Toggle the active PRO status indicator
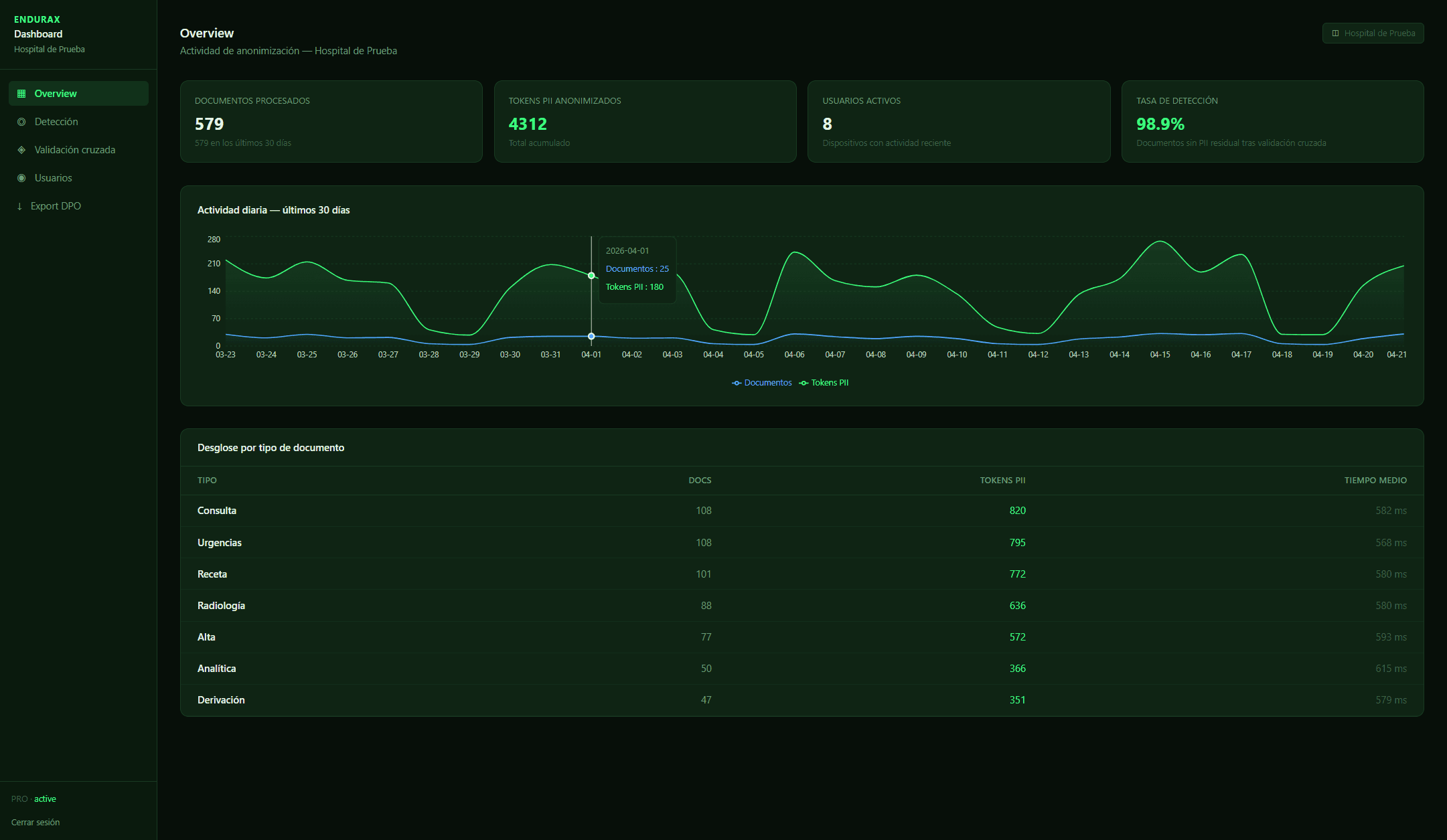Image resolution: width=1447 pixels, height=840 pixels. (46, 799)
